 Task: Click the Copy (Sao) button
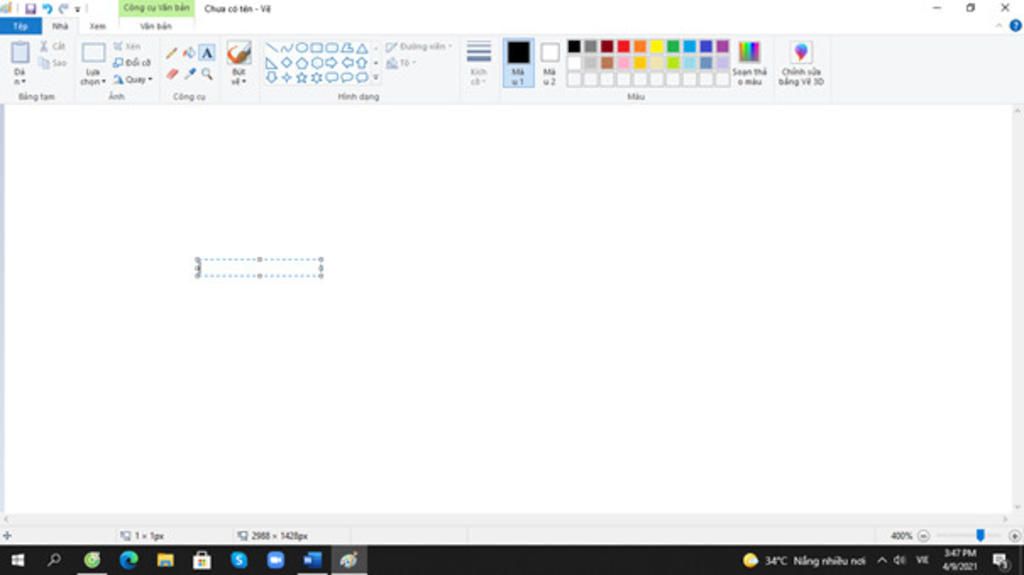coord(53,63)
